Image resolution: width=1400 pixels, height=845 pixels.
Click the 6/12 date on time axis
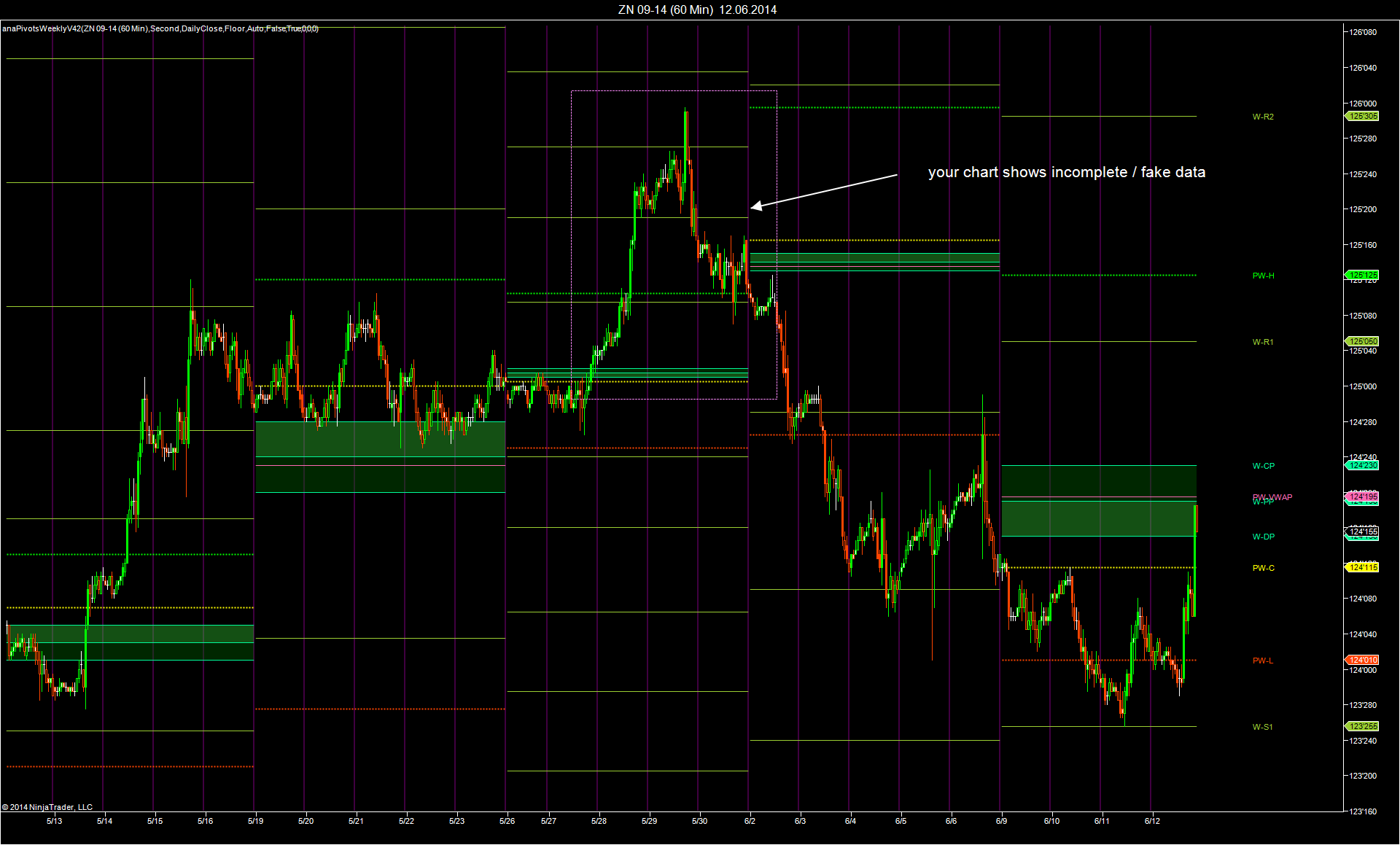1151,821
